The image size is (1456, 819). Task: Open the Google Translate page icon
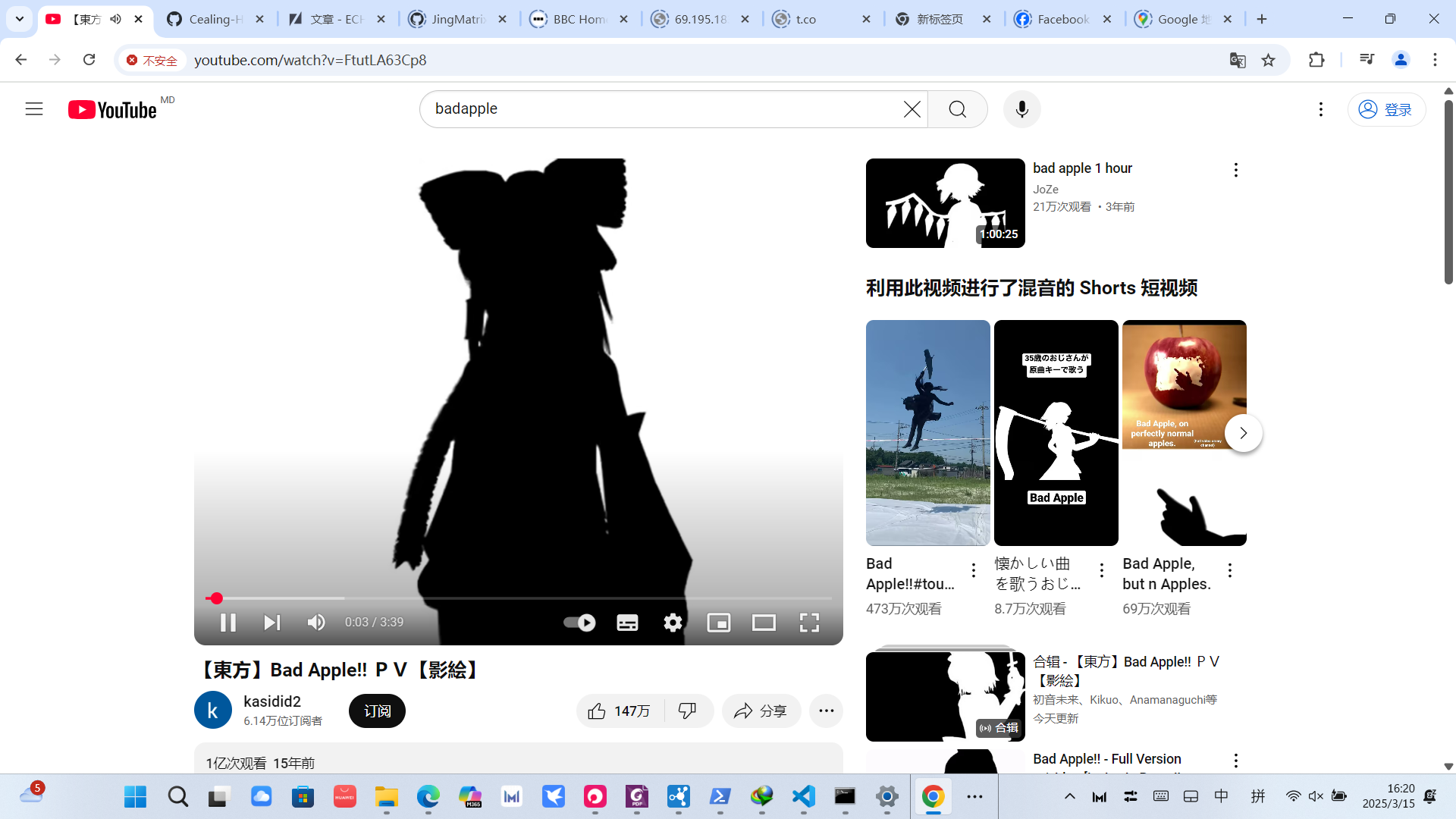tap(1238, 61)
